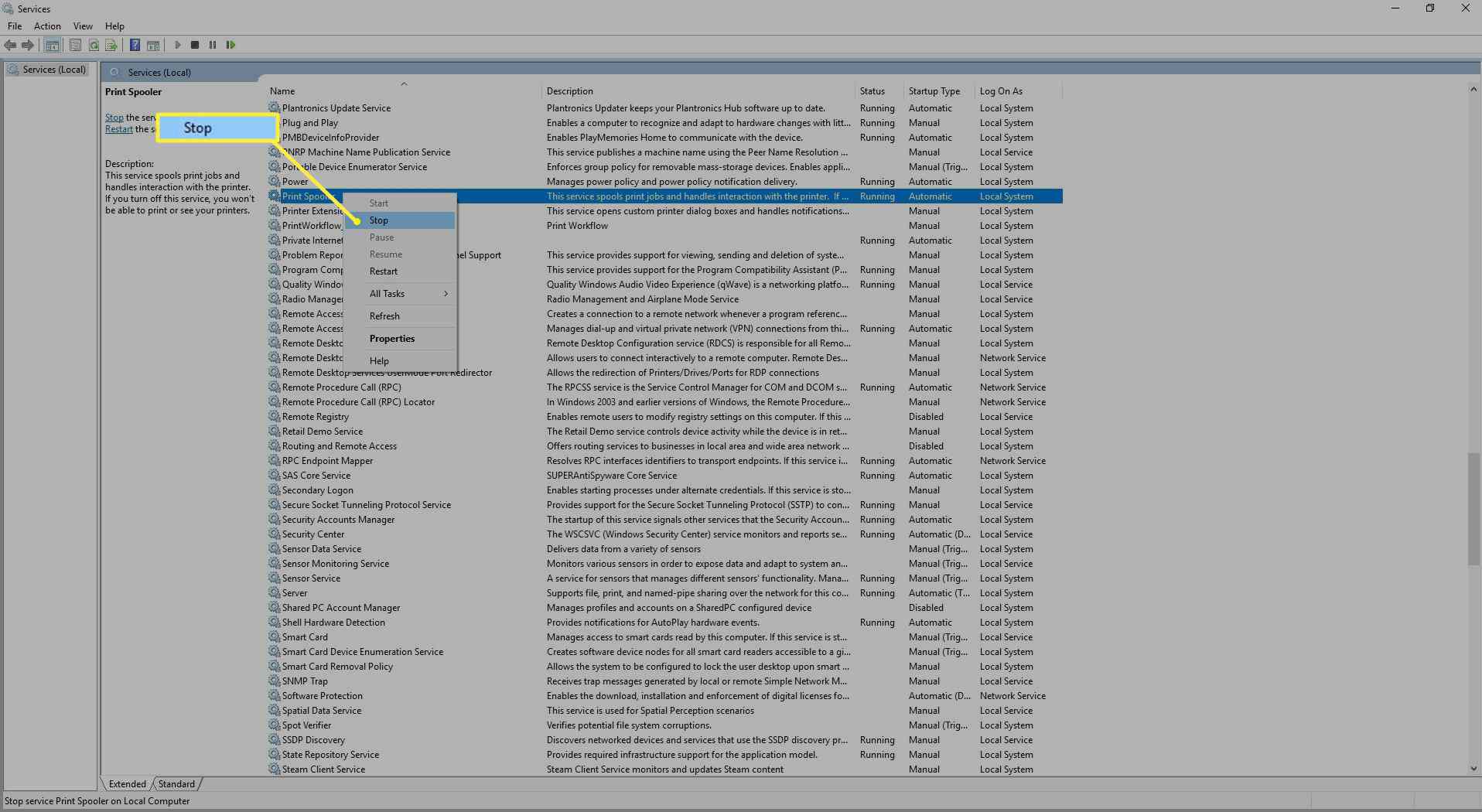
Task: Sort by the Startup Type column header
Action: (940, 90)
